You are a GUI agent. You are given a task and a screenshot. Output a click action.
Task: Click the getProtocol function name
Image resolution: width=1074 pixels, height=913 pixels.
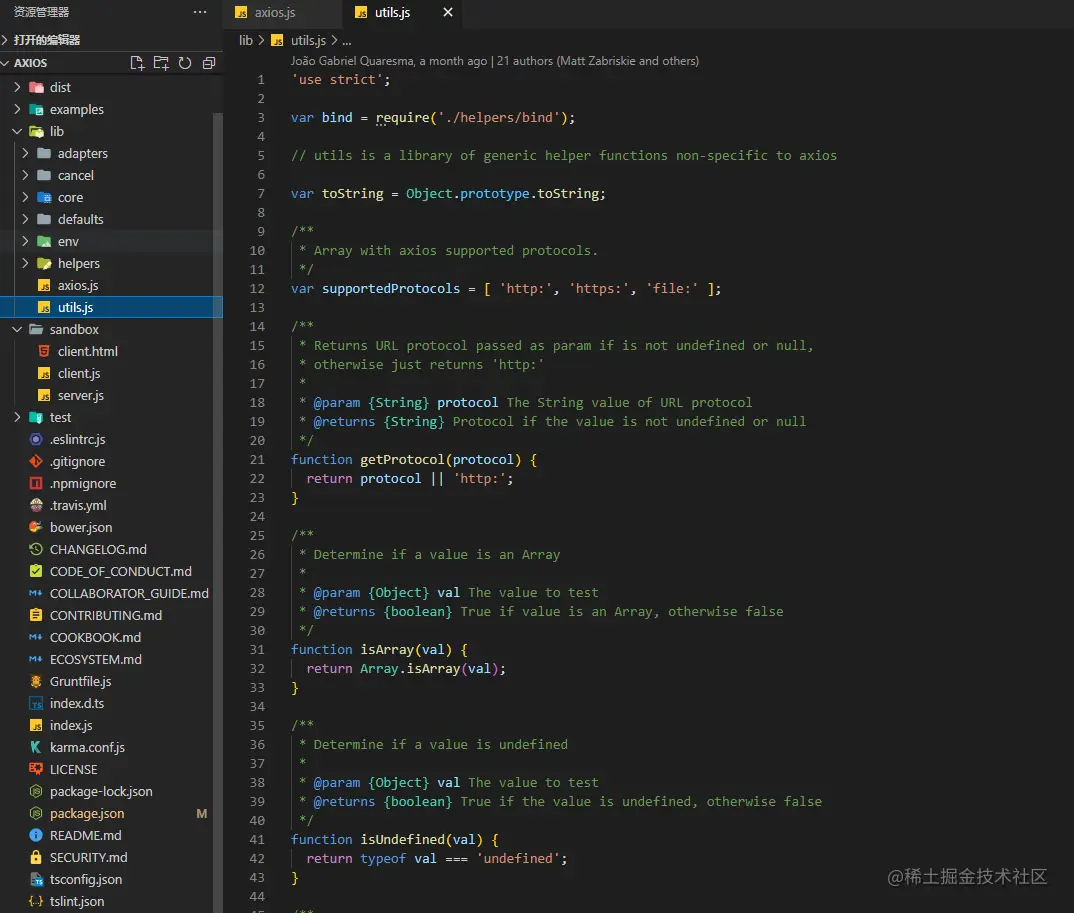402,460
